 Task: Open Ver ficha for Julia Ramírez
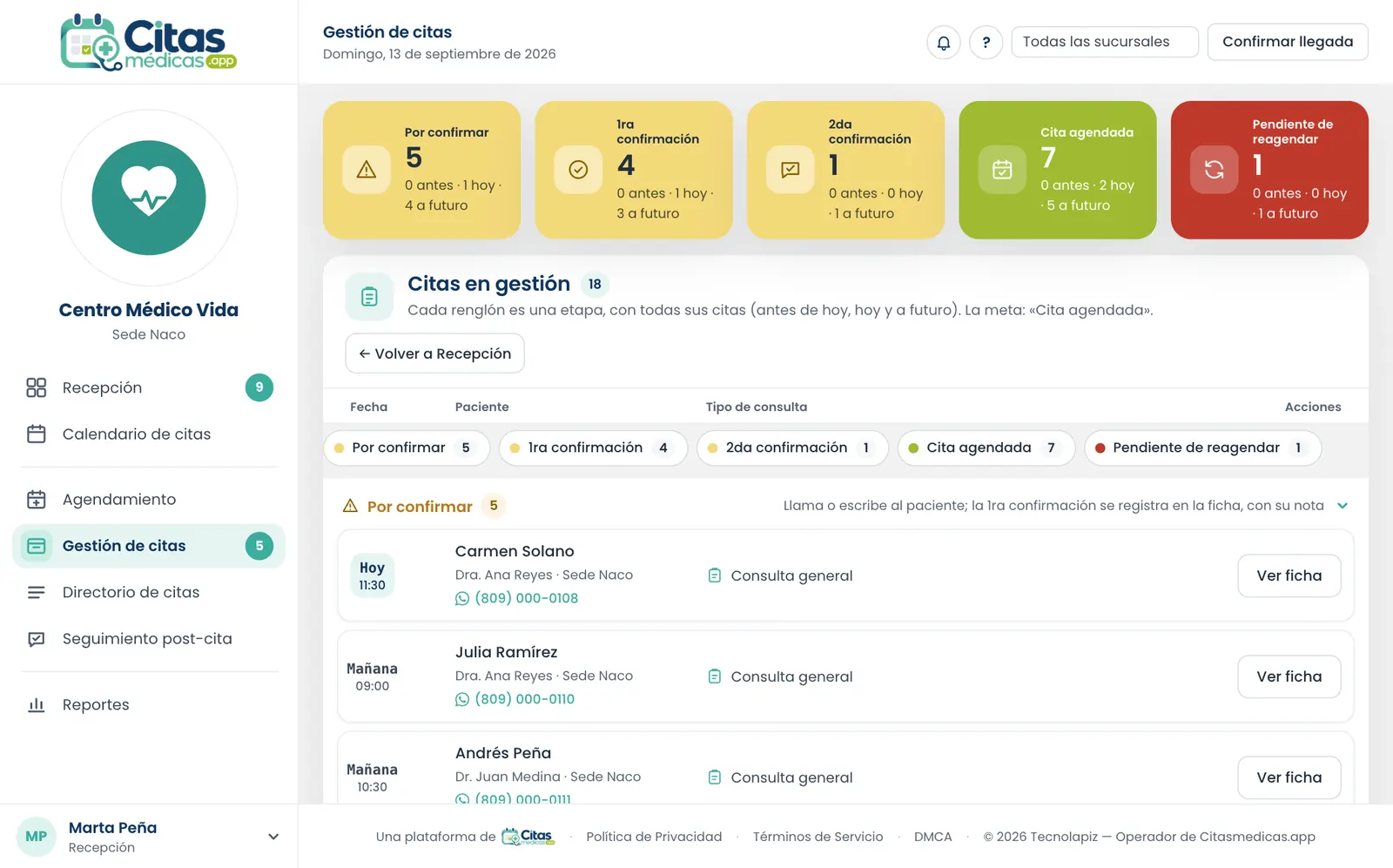(1289, 676)
